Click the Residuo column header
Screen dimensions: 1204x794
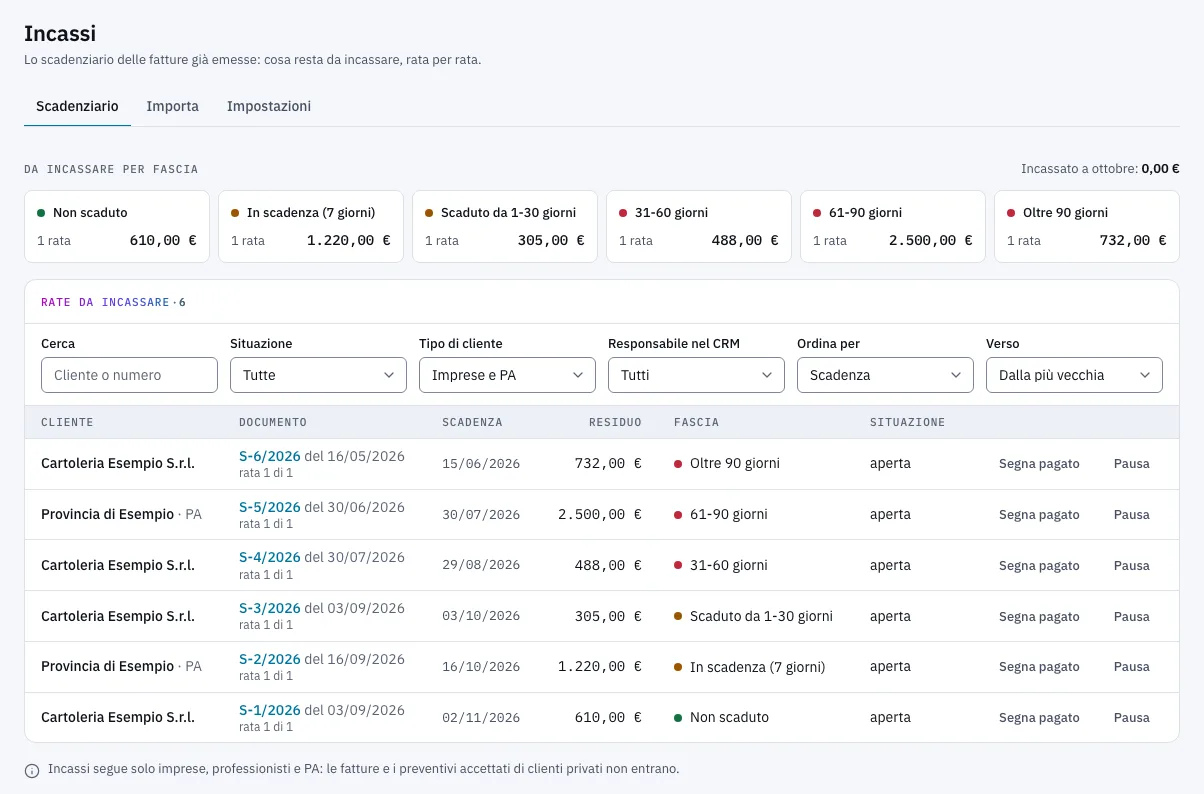613,423
